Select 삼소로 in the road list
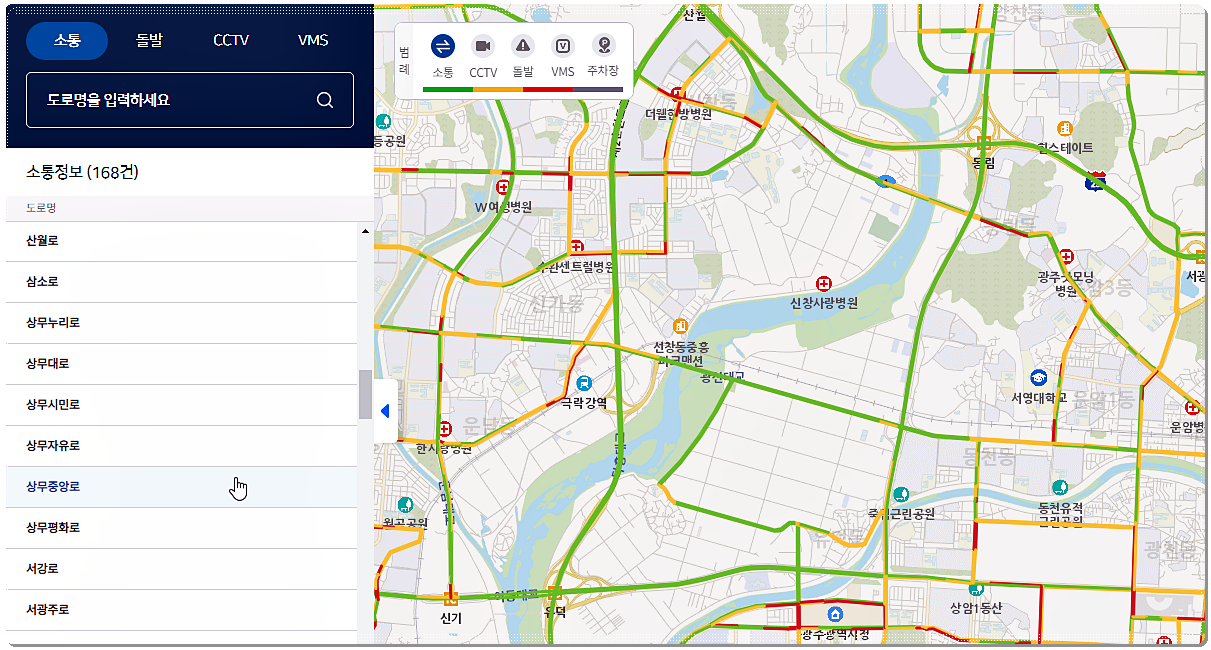Screen dimensions: 1211x650 click(x=182, y=282)
